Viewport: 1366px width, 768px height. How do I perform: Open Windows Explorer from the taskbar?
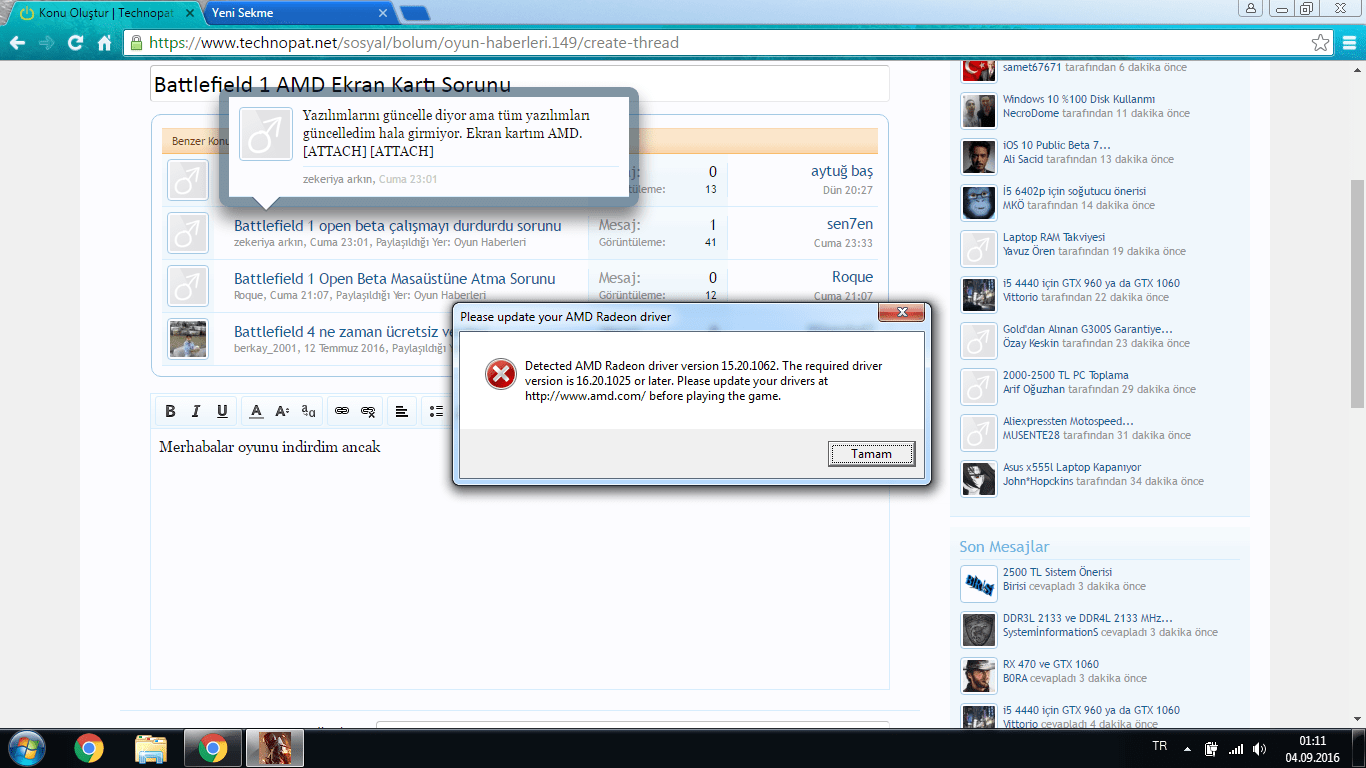(x=151, y=748)
